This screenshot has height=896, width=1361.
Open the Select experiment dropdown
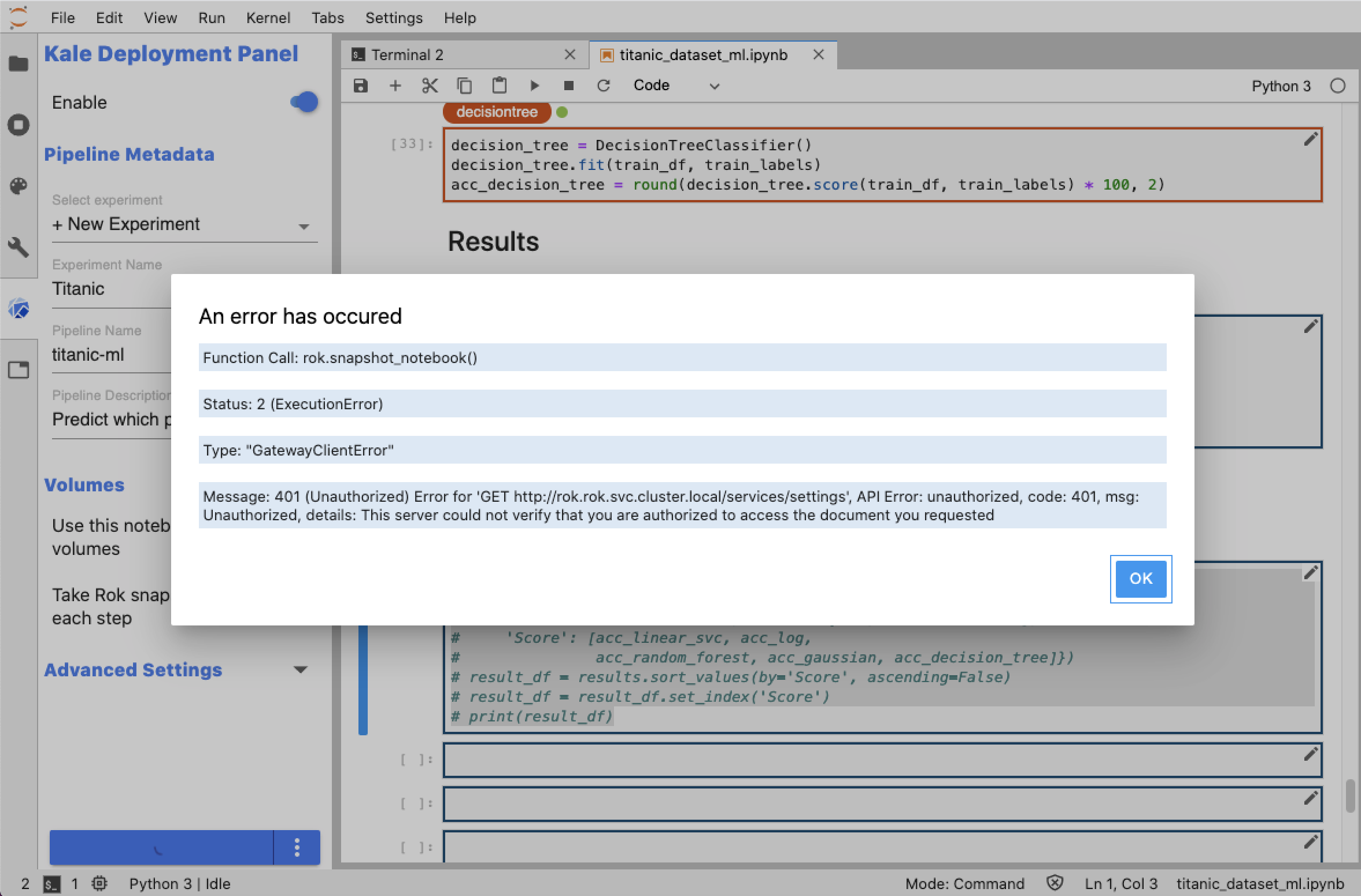tap(184, 224)
